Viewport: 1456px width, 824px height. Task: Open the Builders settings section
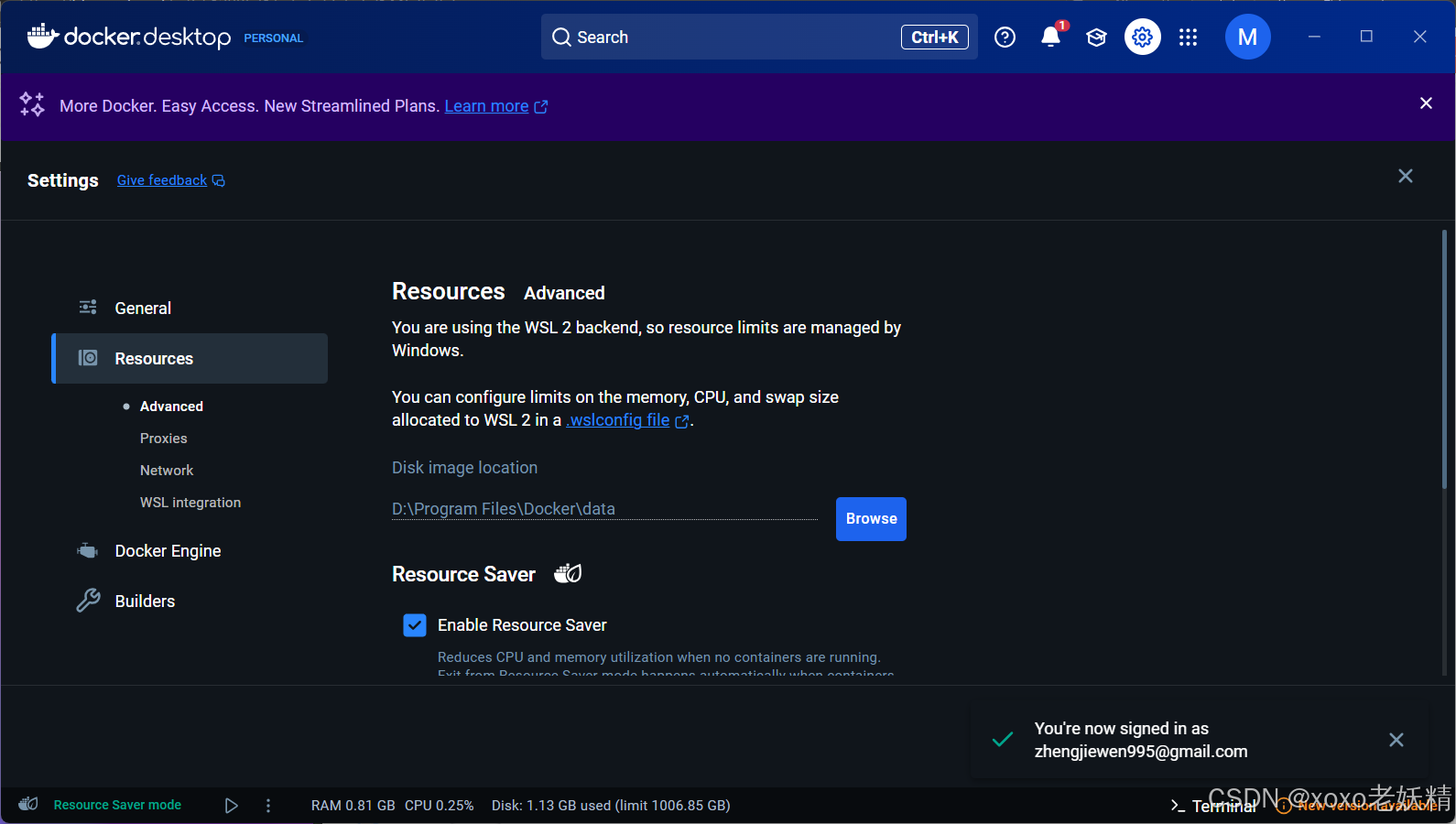click(190, 602)
